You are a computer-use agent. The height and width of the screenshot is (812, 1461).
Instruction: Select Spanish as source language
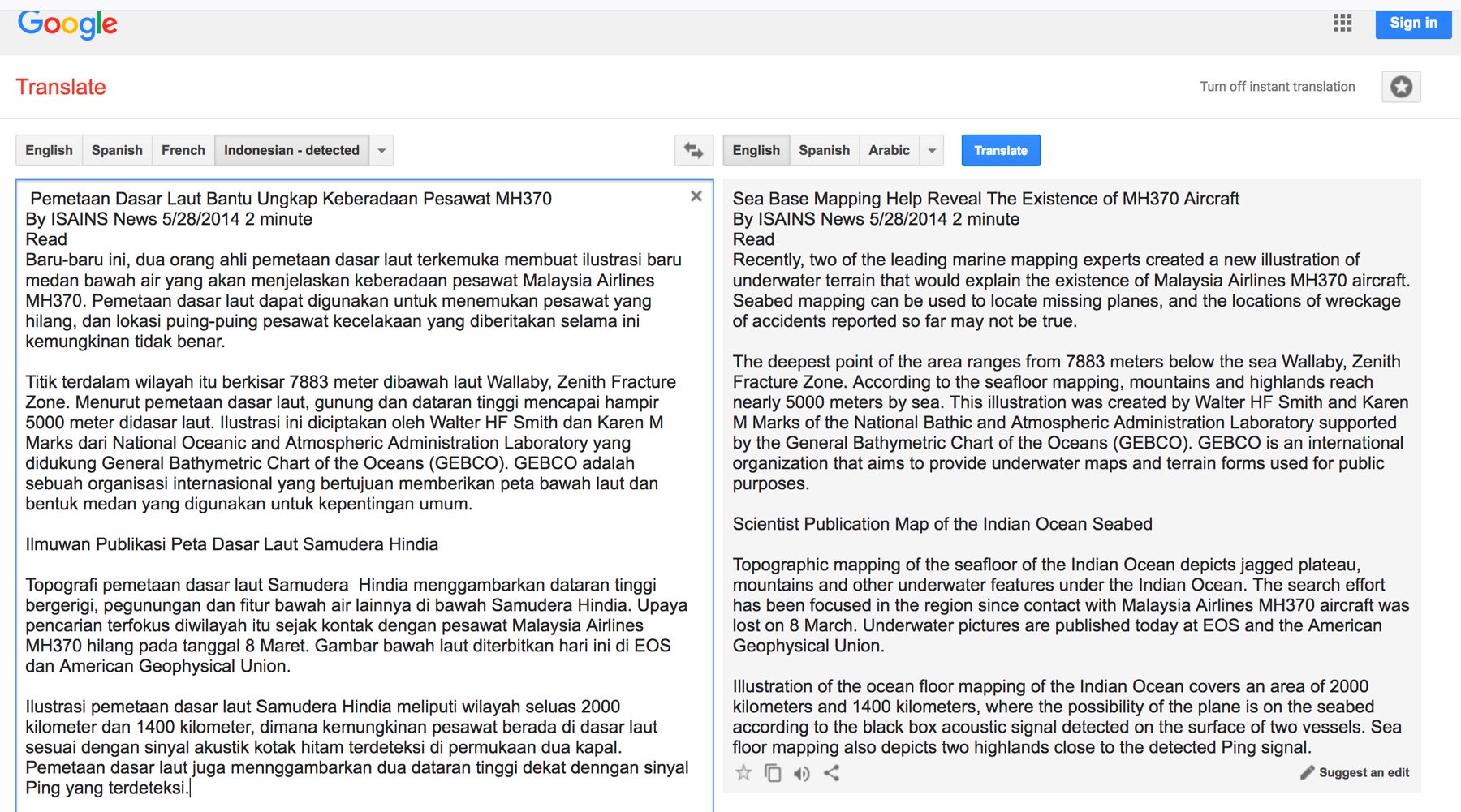[117, 150]
